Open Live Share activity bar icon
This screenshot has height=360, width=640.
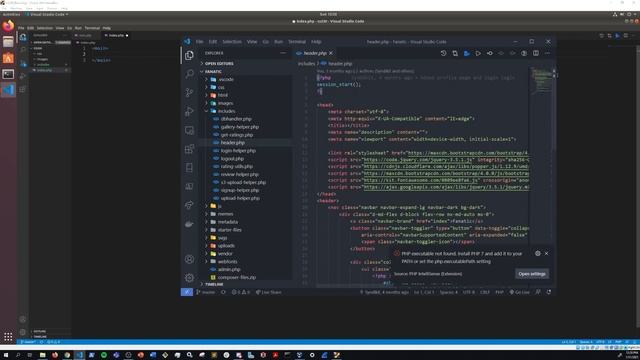click(x=189, y=205)
